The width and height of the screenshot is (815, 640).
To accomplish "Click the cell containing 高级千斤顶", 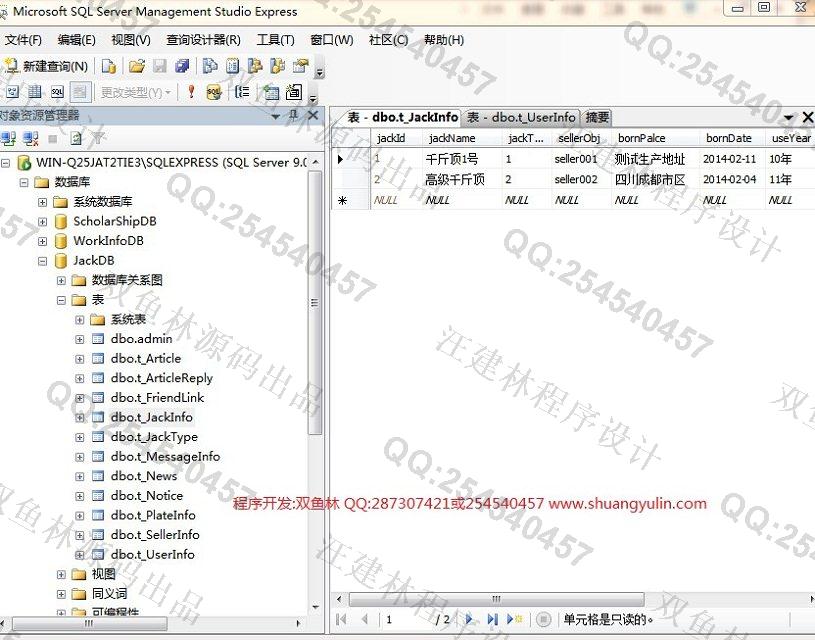I will tap(462, 180).
